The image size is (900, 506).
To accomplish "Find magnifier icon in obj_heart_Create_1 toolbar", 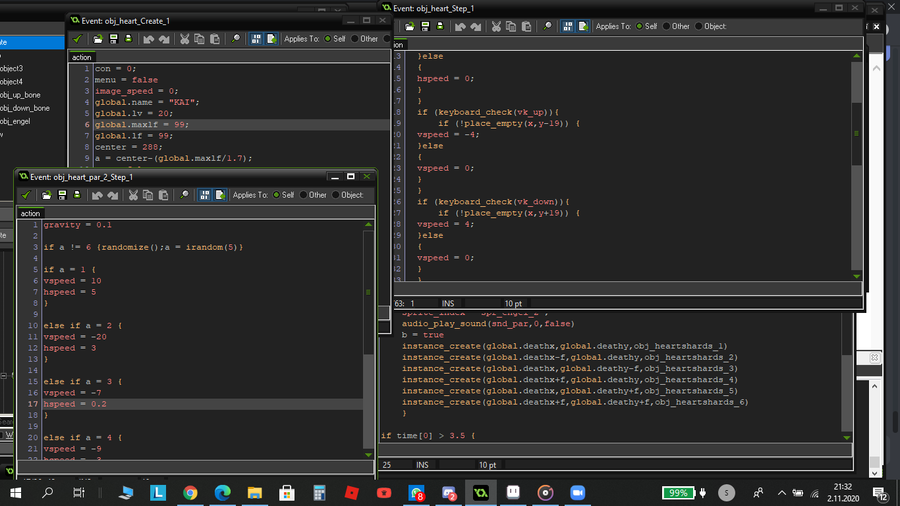I will [x=235, y=39].
